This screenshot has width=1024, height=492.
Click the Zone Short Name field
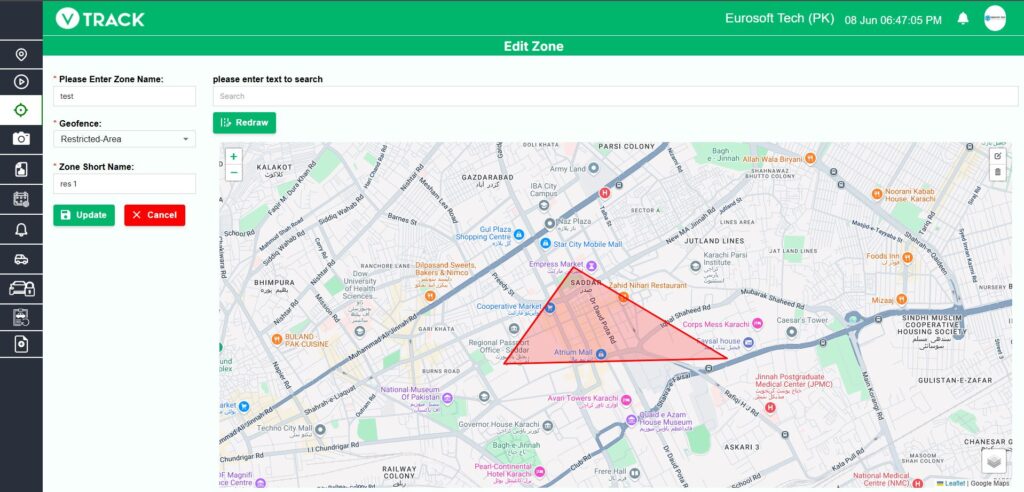click(125, 184)
